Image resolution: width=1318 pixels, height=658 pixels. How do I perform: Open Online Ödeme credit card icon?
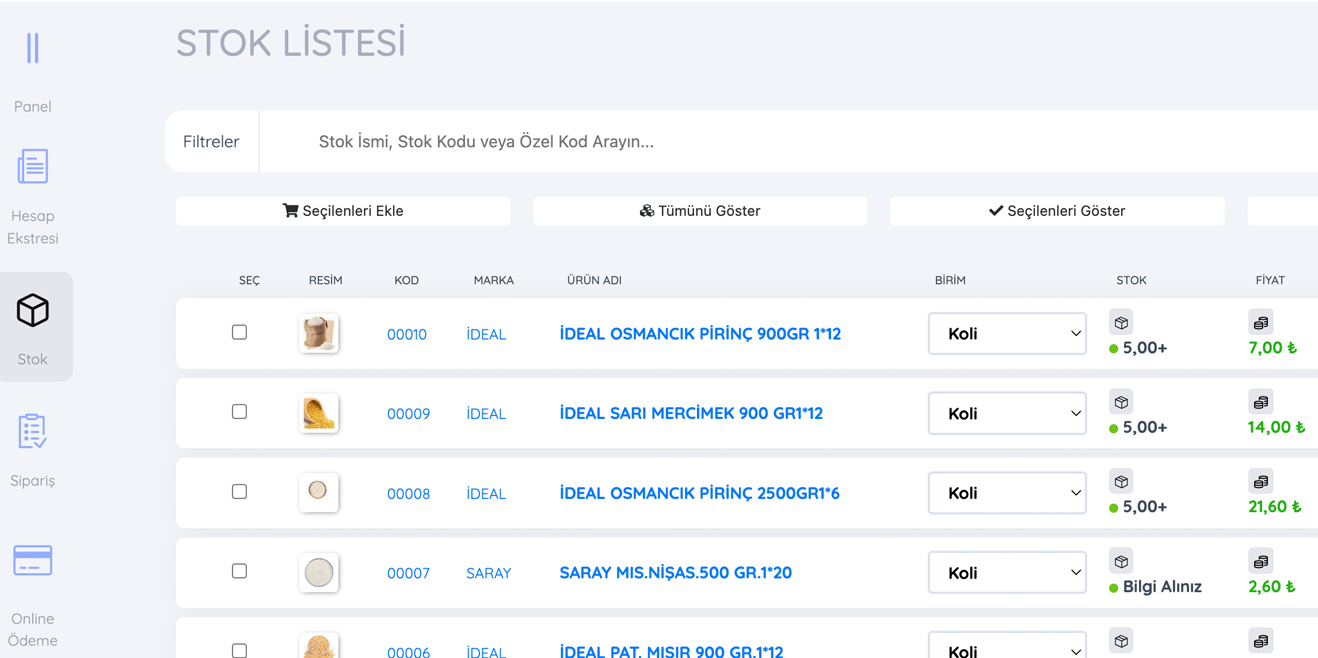click(33, 561)
